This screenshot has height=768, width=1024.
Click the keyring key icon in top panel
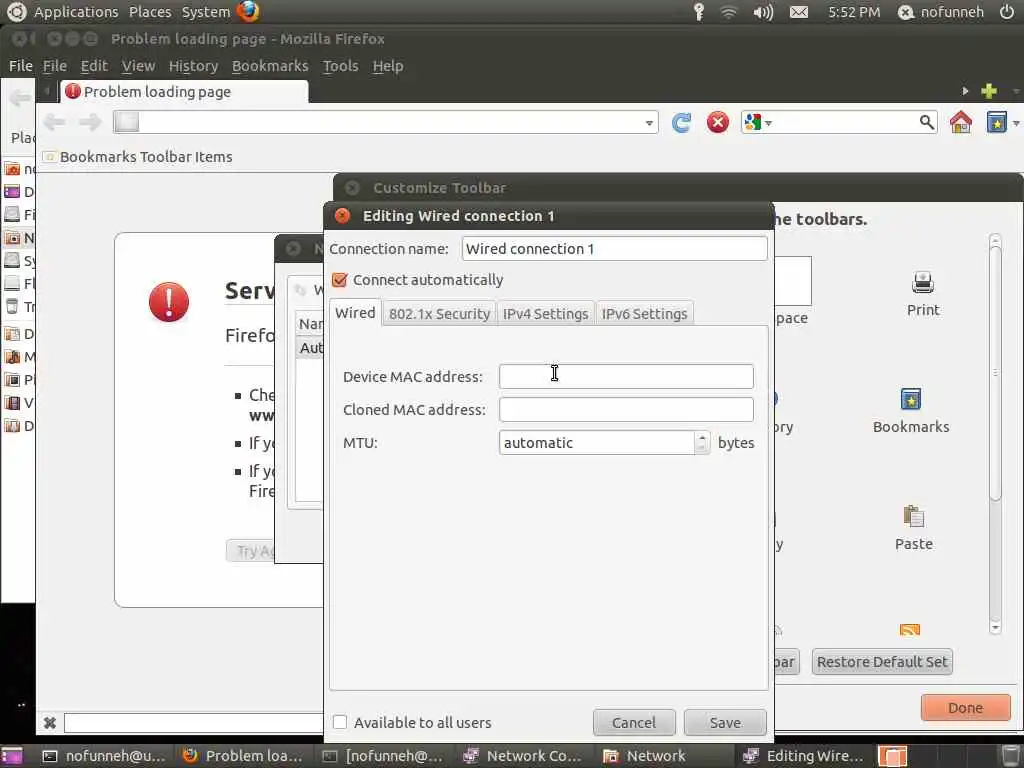(698, 12)
